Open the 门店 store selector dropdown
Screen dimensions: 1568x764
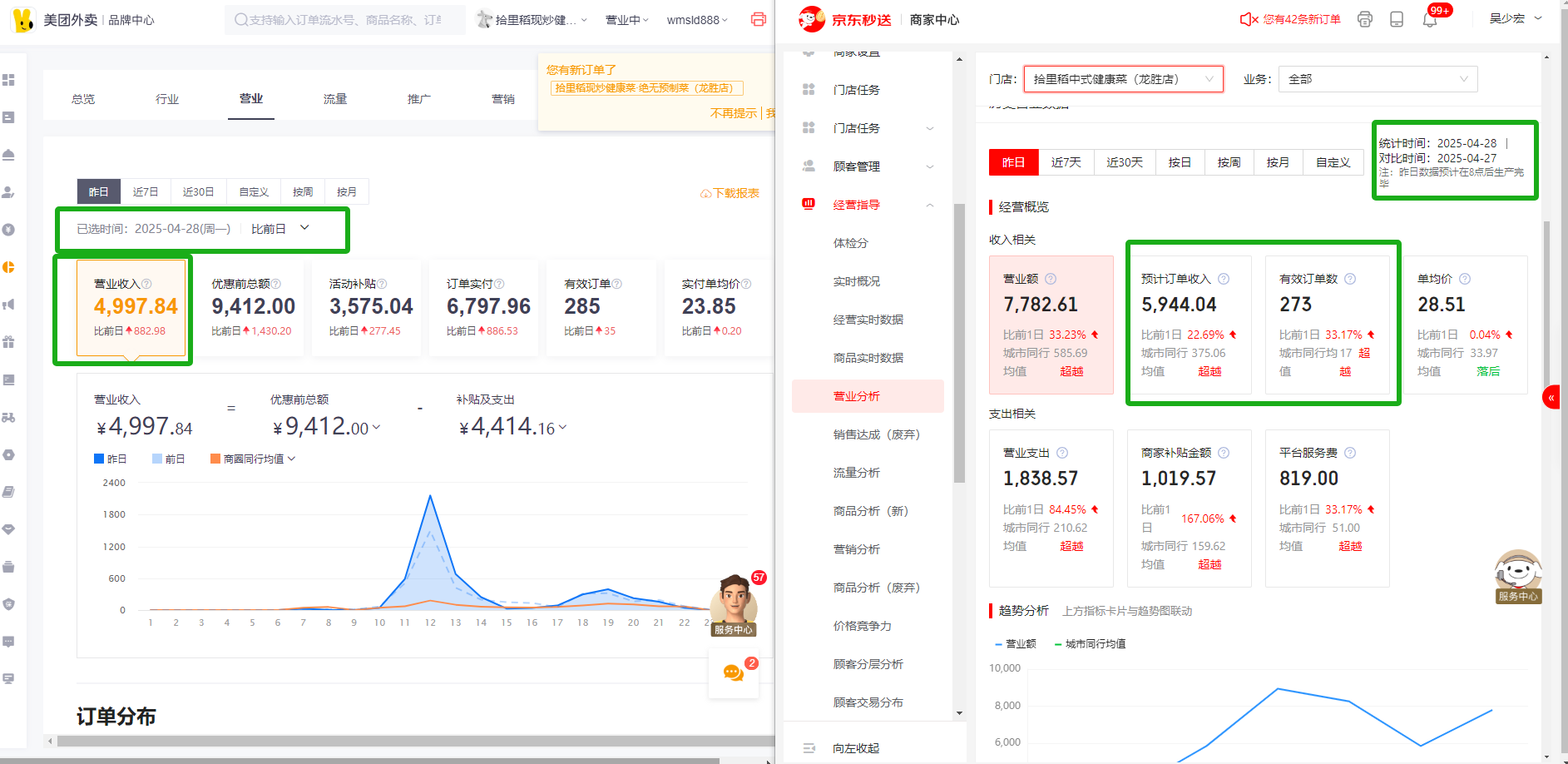(x=1123, y=79)
